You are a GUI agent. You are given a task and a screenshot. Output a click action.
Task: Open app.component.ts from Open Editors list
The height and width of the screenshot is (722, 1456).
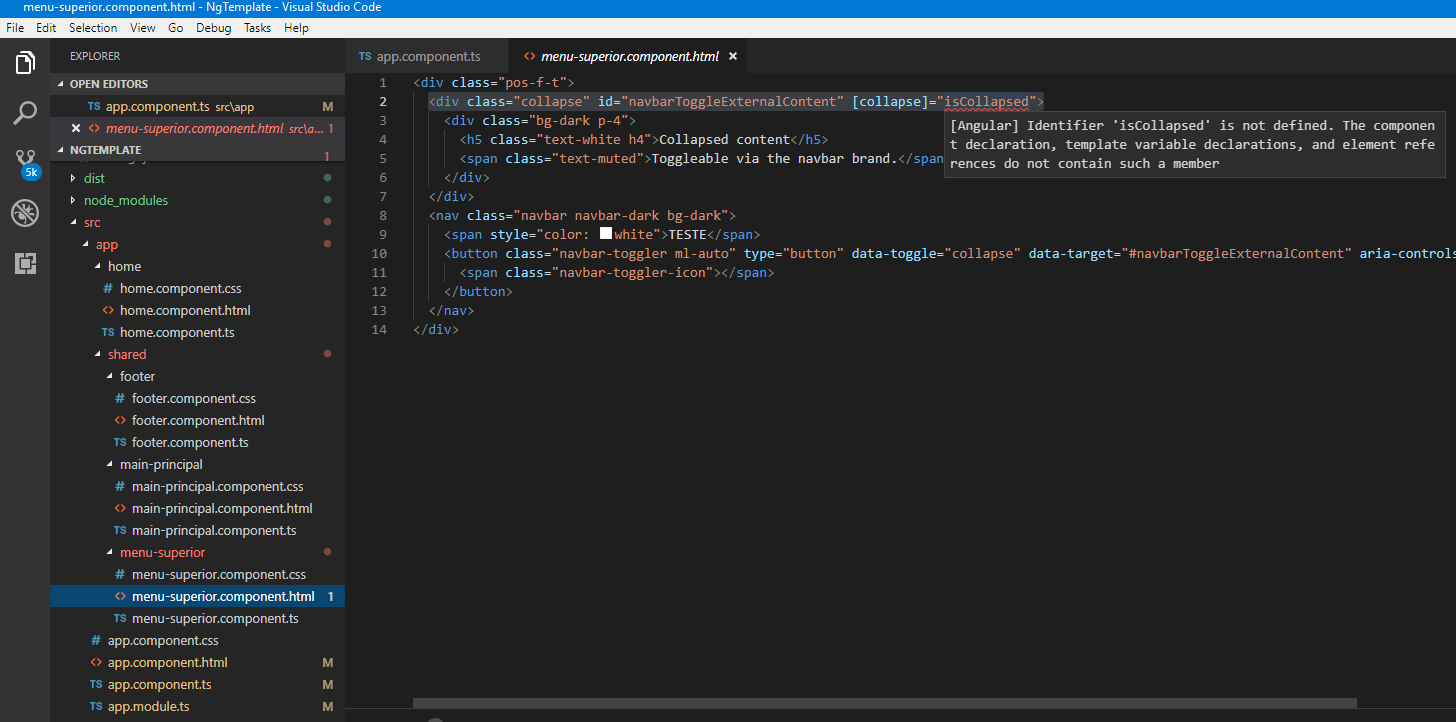197,106
